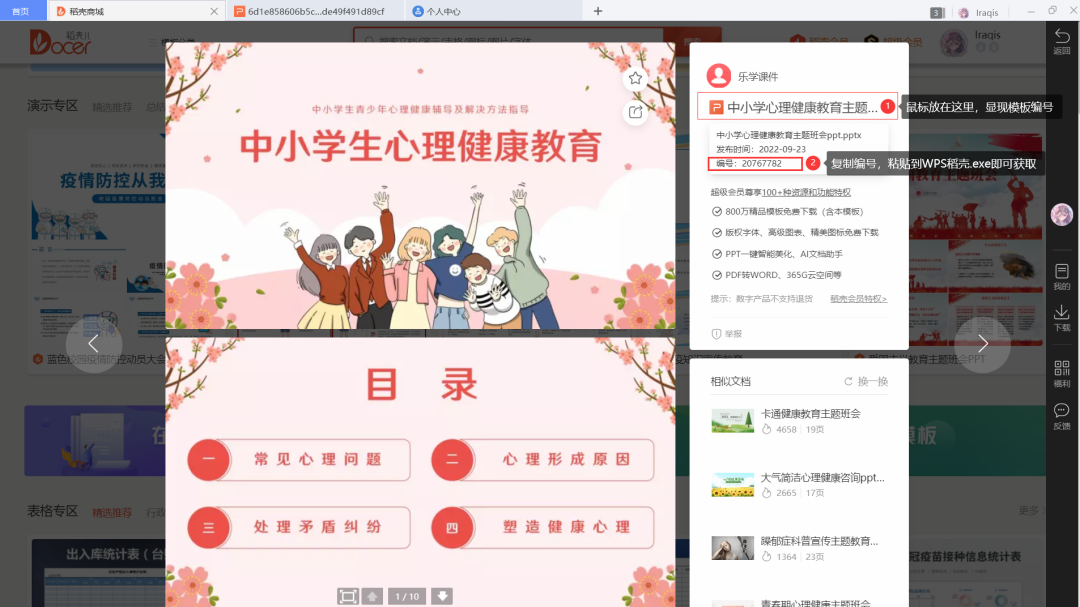Viewport: 1080px width, 607px height.
Task: Switch to the 稻壳商城 tab
Action: point(135,11)
